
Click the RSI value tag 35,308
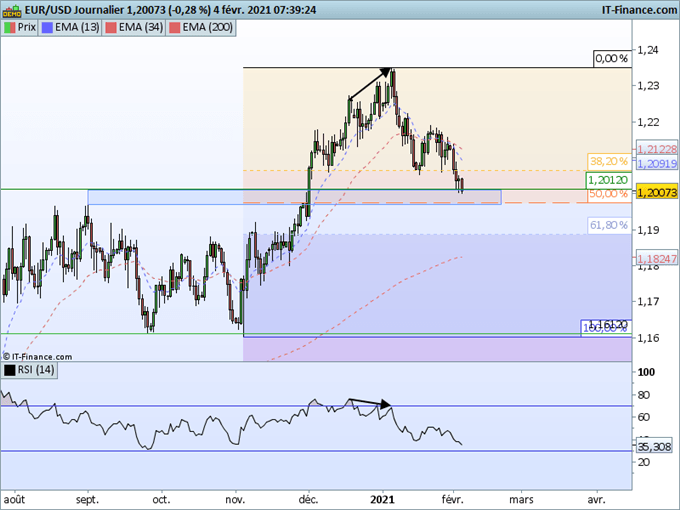654,447
